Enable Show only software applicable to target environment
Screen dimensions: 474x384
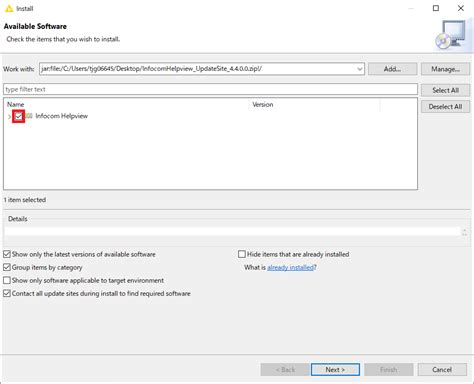coord(7,280)
